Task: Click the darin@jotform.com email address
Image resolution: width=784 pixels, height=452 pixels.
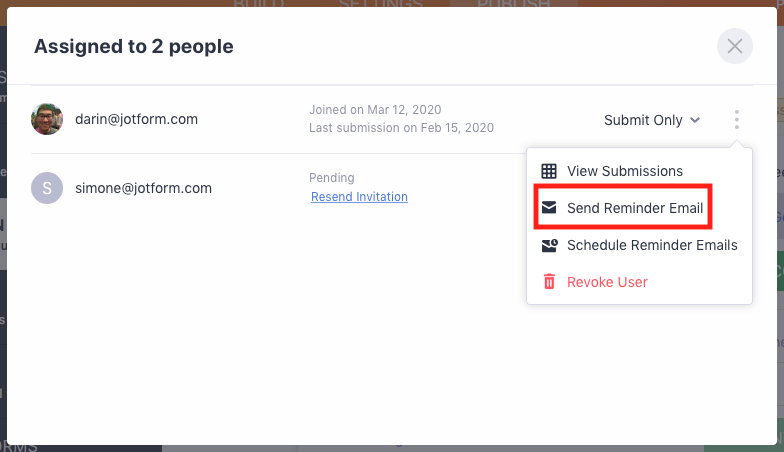Action: (136, 119)
